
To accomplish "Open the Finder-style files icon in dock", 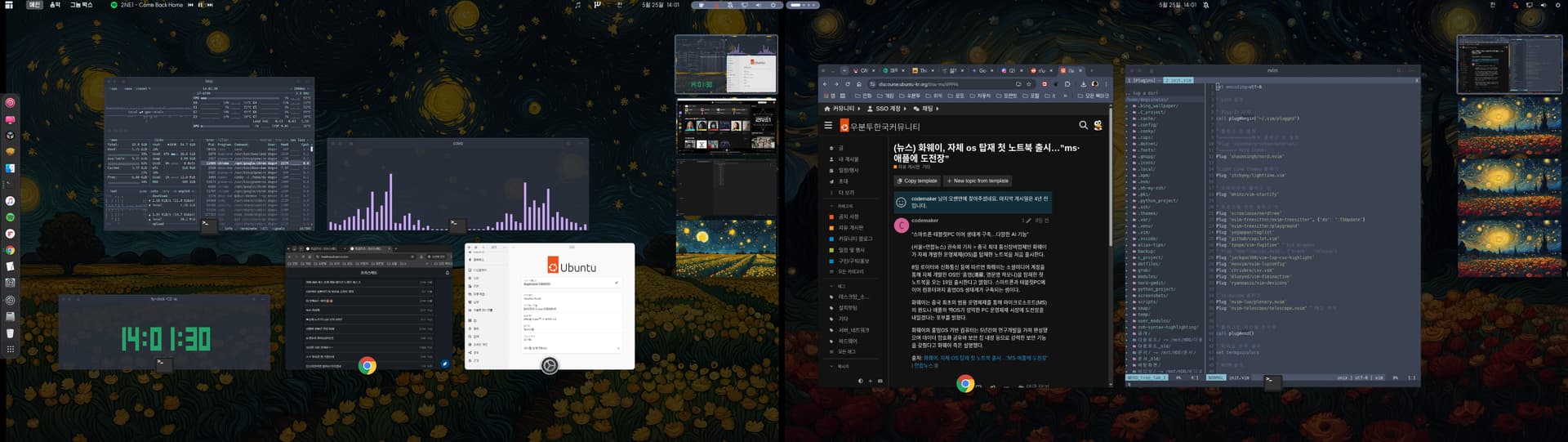I will [10, 168].
